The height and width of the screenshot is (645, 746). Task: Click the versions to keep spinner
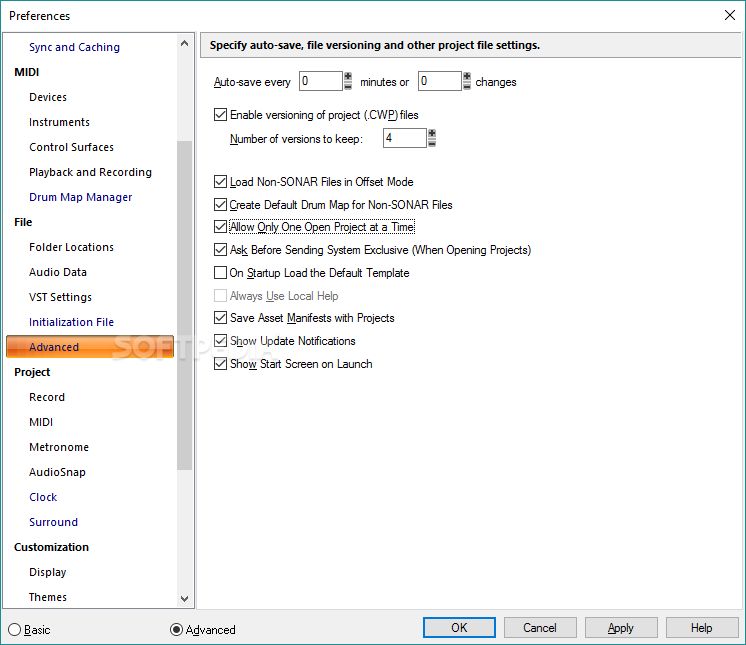click(432, 138)
